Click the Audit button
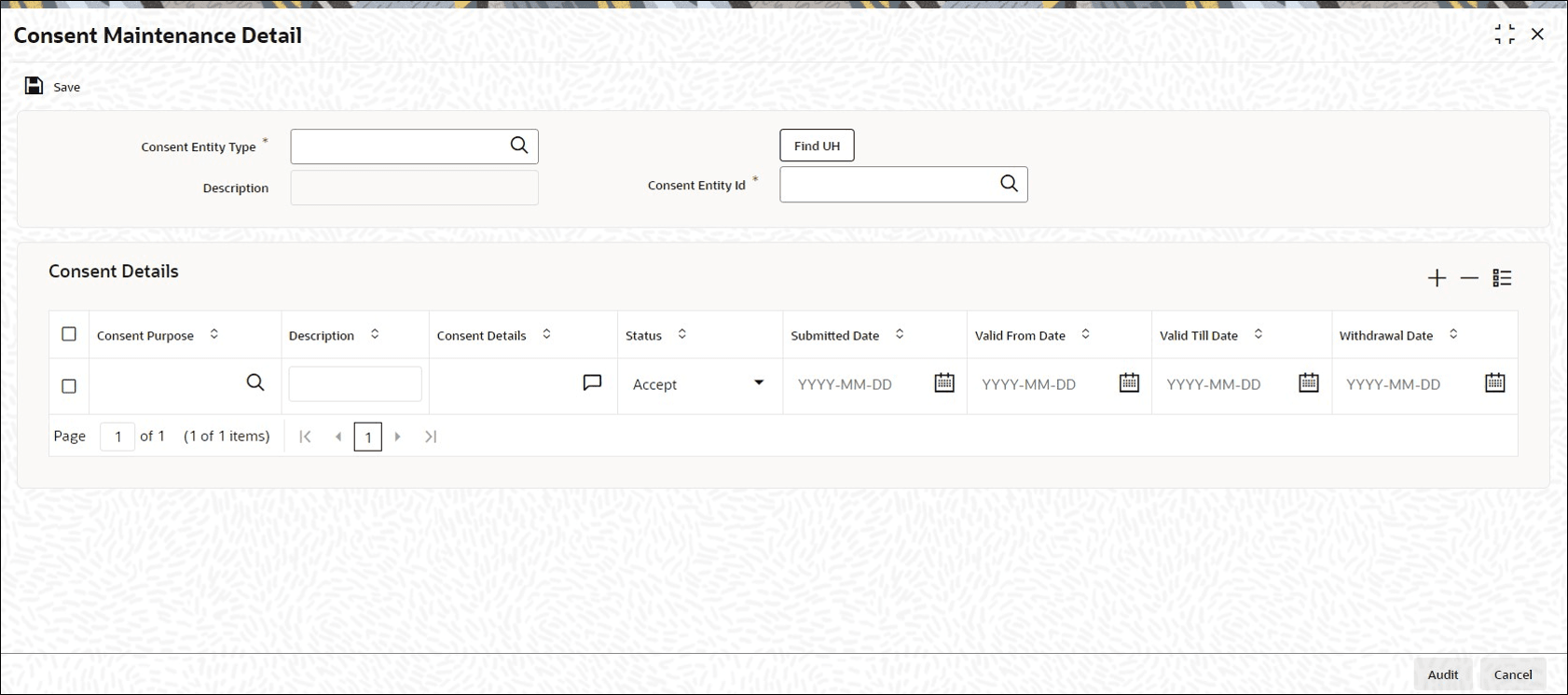The image size is (1568, 695). click(x=1443, y=674)
